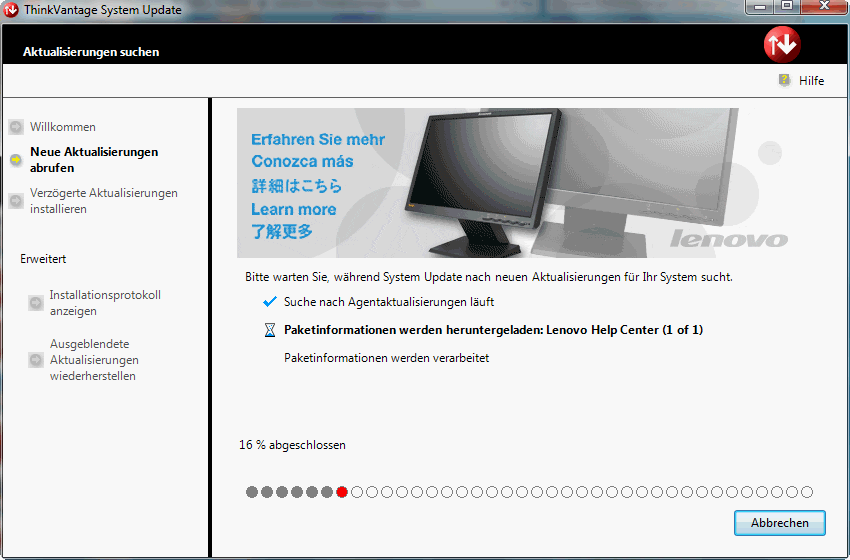Click 'Suche nach Agentaktualisierungen läuft' text
The height and width of the screenshot is (560, 850).
click(x=389, y=302)
